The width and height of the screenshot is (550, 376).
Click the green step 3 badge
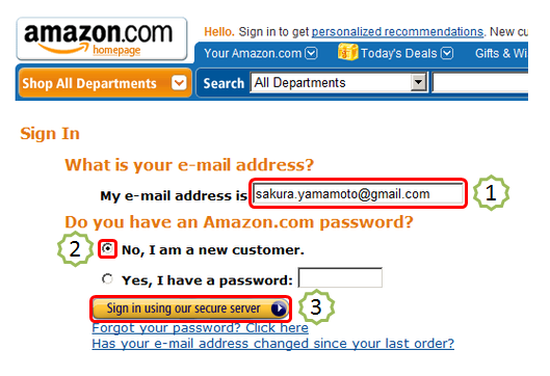[316, 307]
